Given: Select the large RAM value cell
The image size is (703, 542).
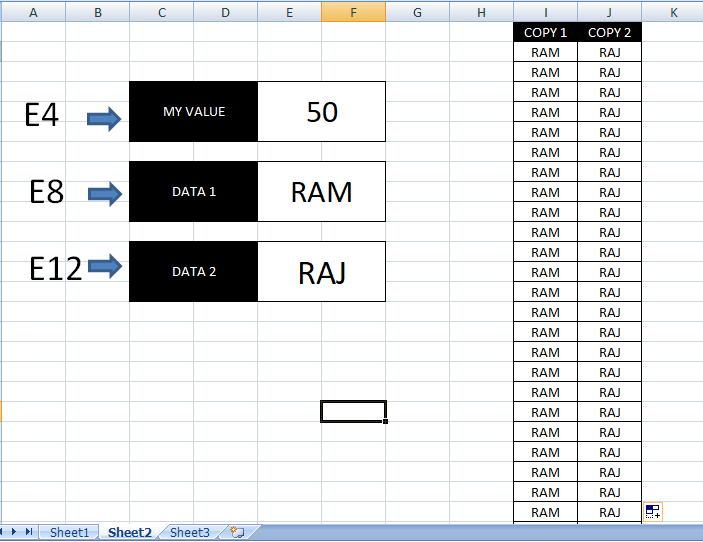Looking at the screenshot, I should [x=321, y=191].
